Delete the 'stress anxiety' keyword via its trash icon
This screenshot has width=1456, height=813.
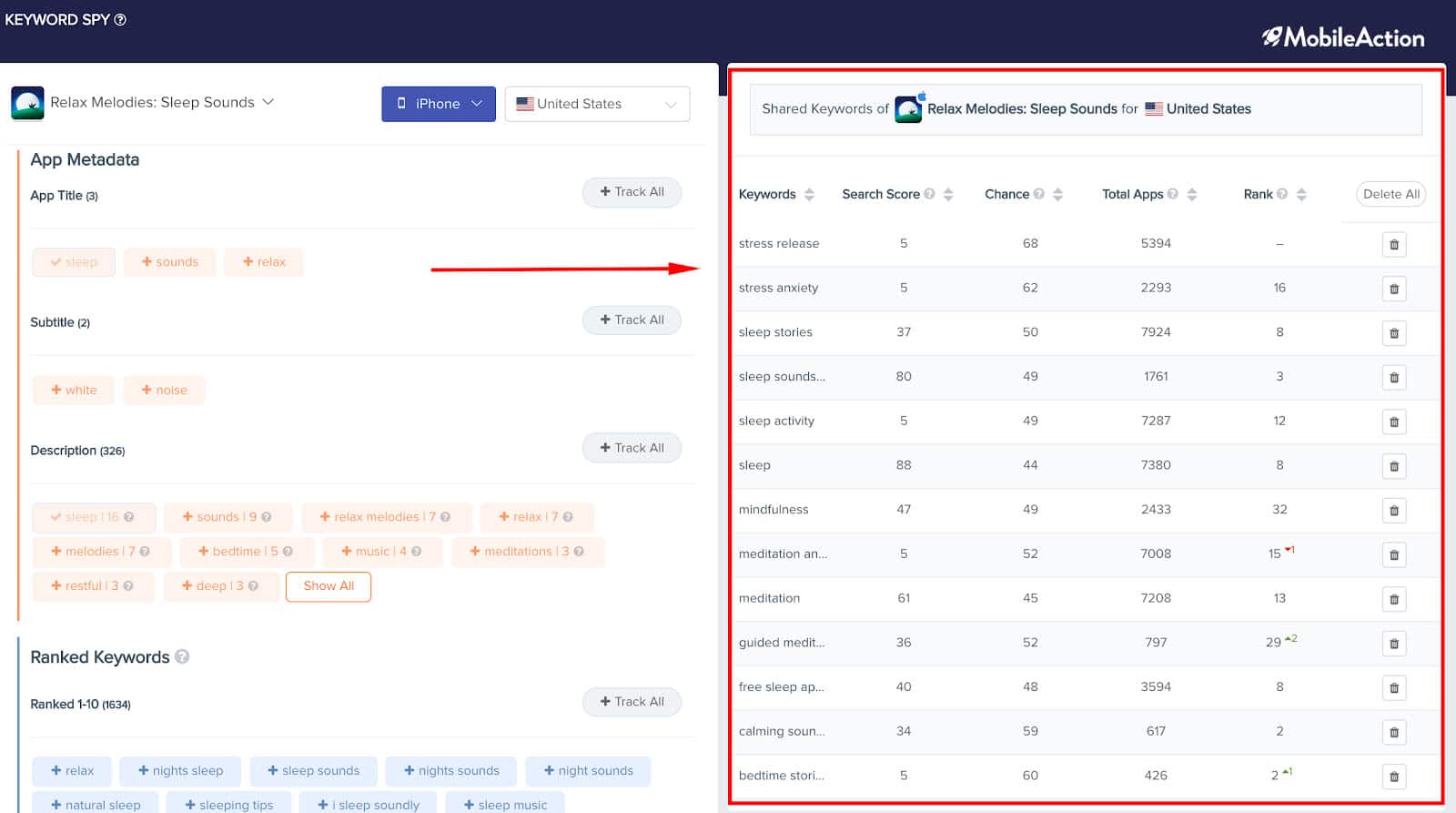(x=1393, y=289)
